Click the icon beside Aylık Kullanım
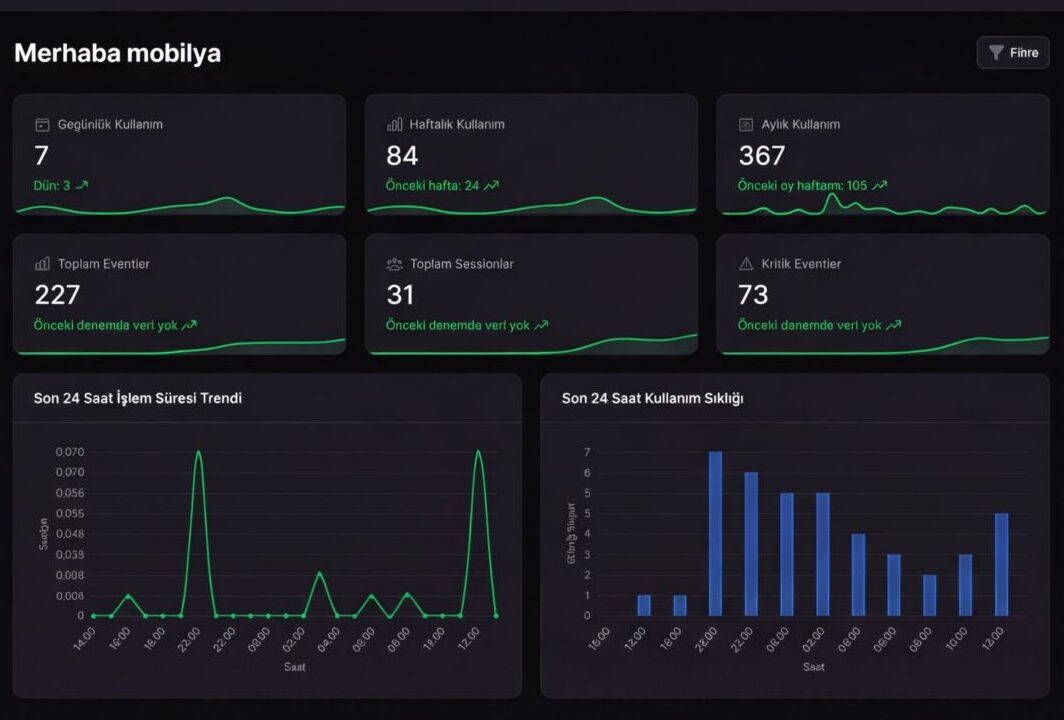 point(746,125)
